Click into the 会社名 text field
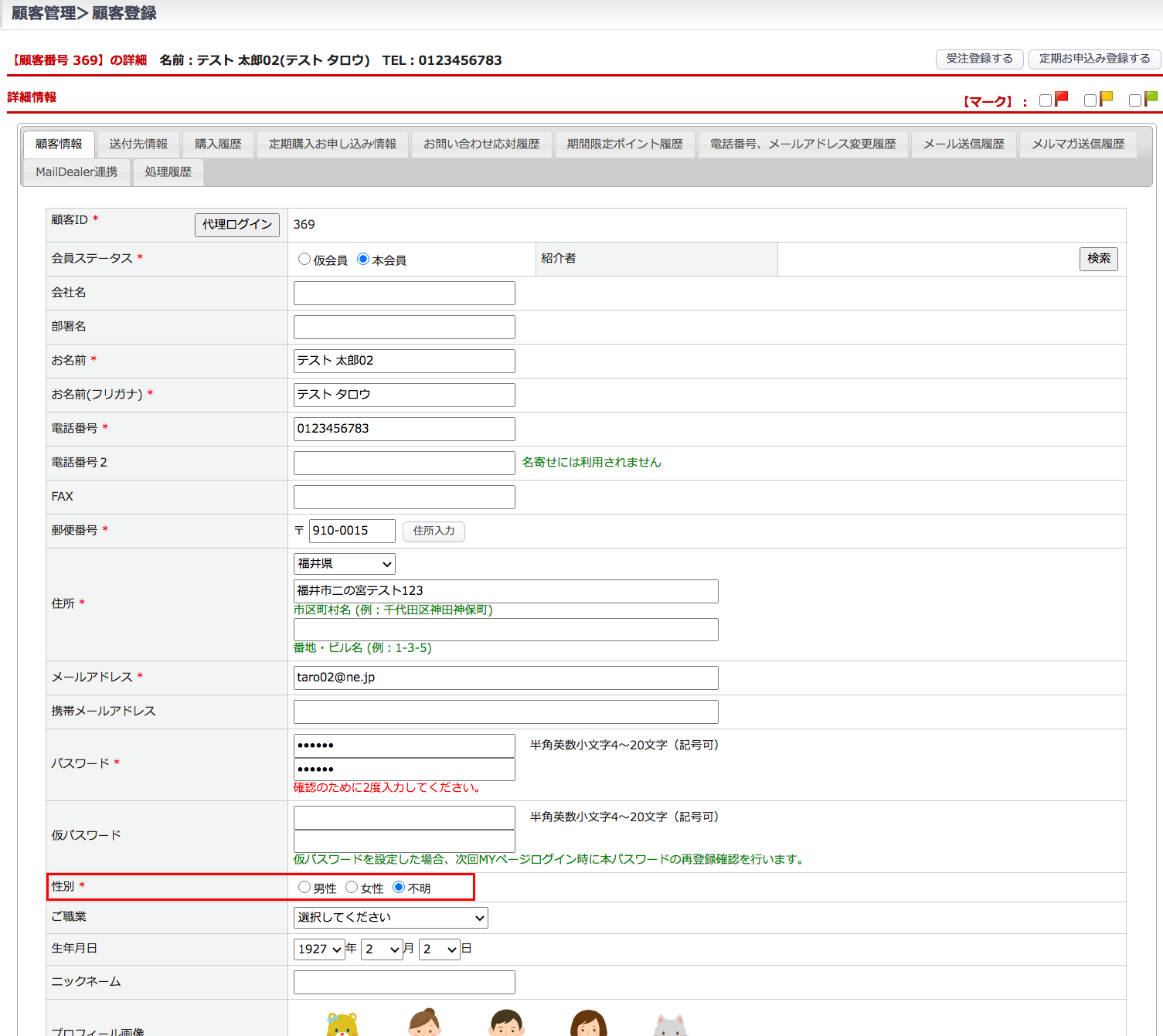 (404, 294)
